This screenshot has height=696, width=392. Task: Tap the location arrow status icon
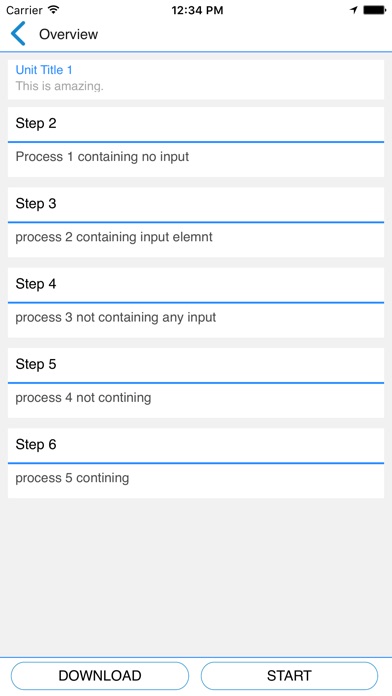coord(354,10)
